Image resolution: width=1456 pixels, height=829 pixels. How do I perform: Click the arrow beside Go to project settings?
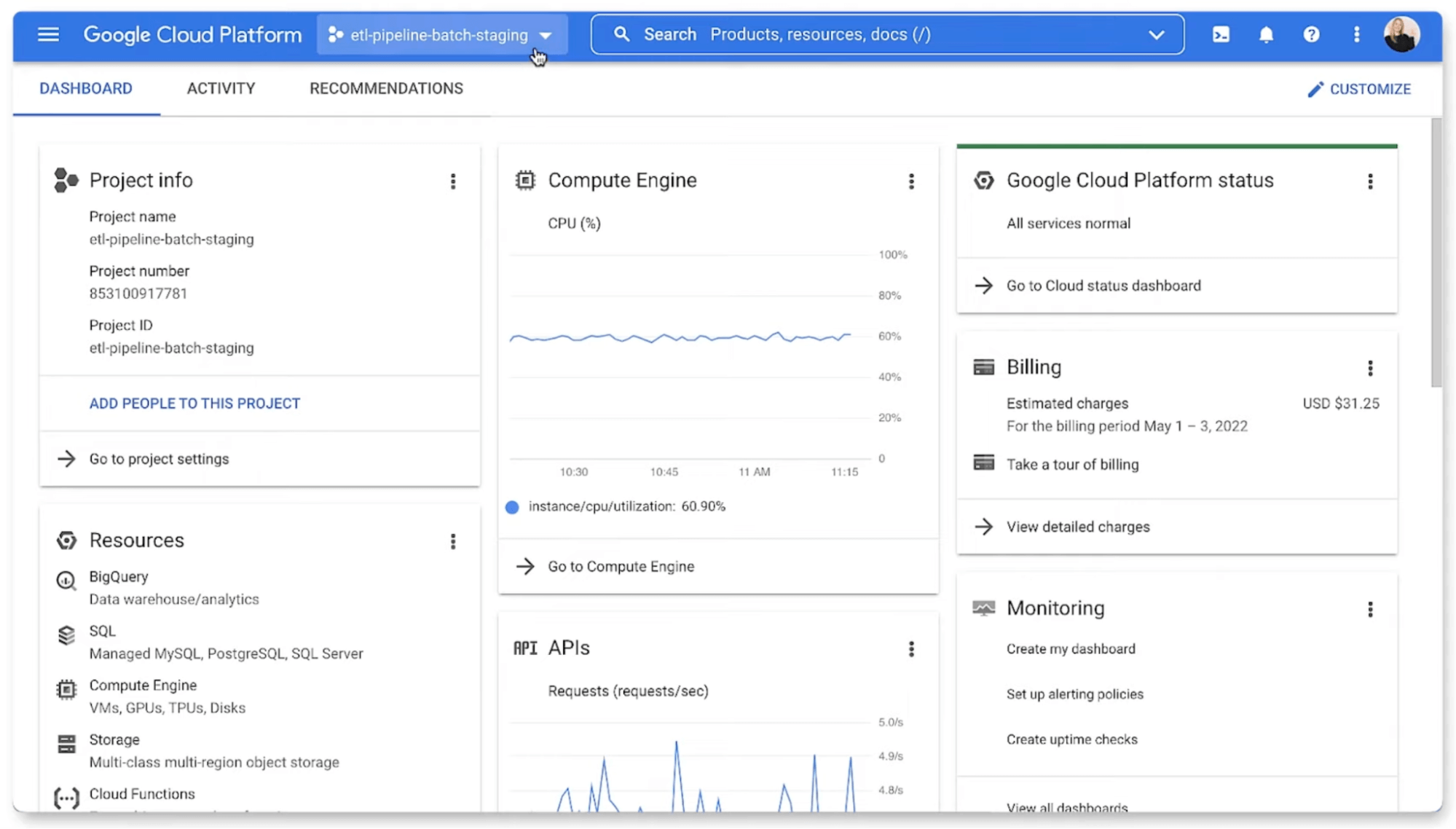(x=66, y=458)
